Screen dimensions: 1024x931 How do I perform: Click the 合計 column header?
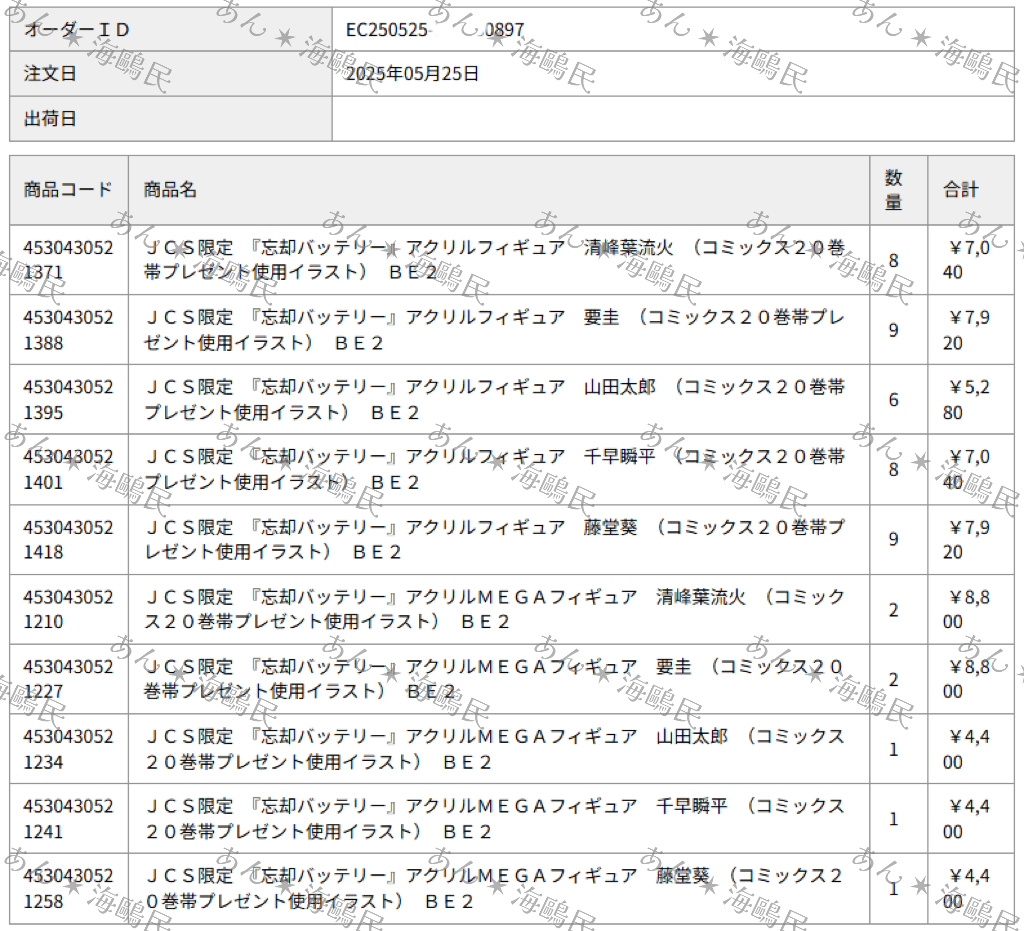[x=970, y=190]
